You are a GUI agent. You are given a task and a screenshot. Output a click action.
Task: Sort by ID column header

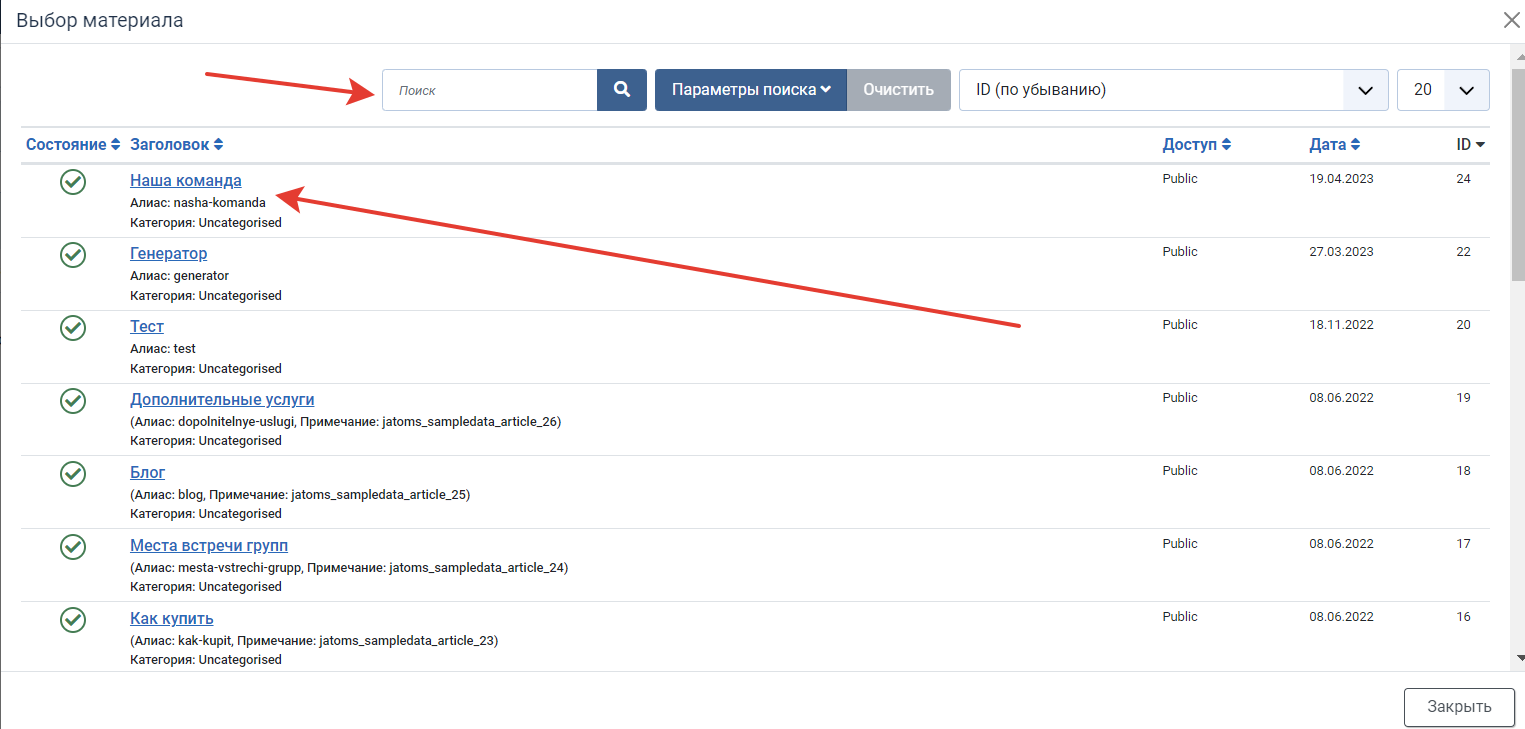pos(1470,145)
